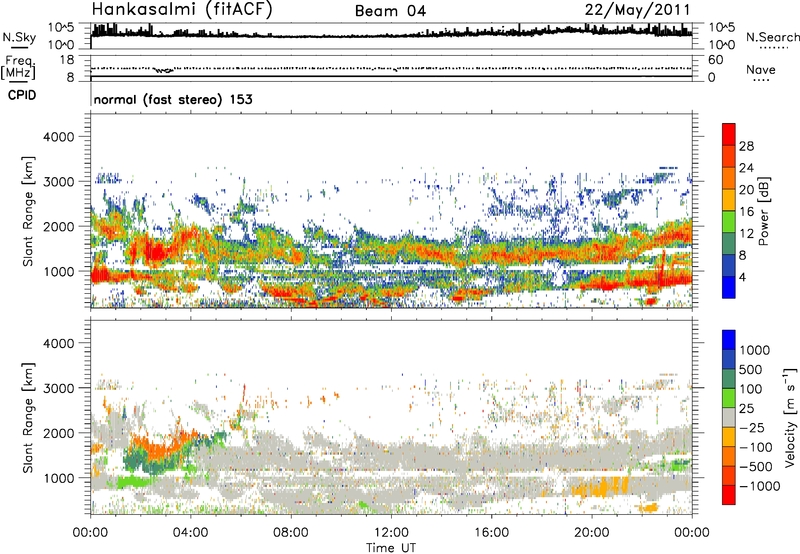Select the "Freq. [MHz]" axis label

tap(18, 68)
